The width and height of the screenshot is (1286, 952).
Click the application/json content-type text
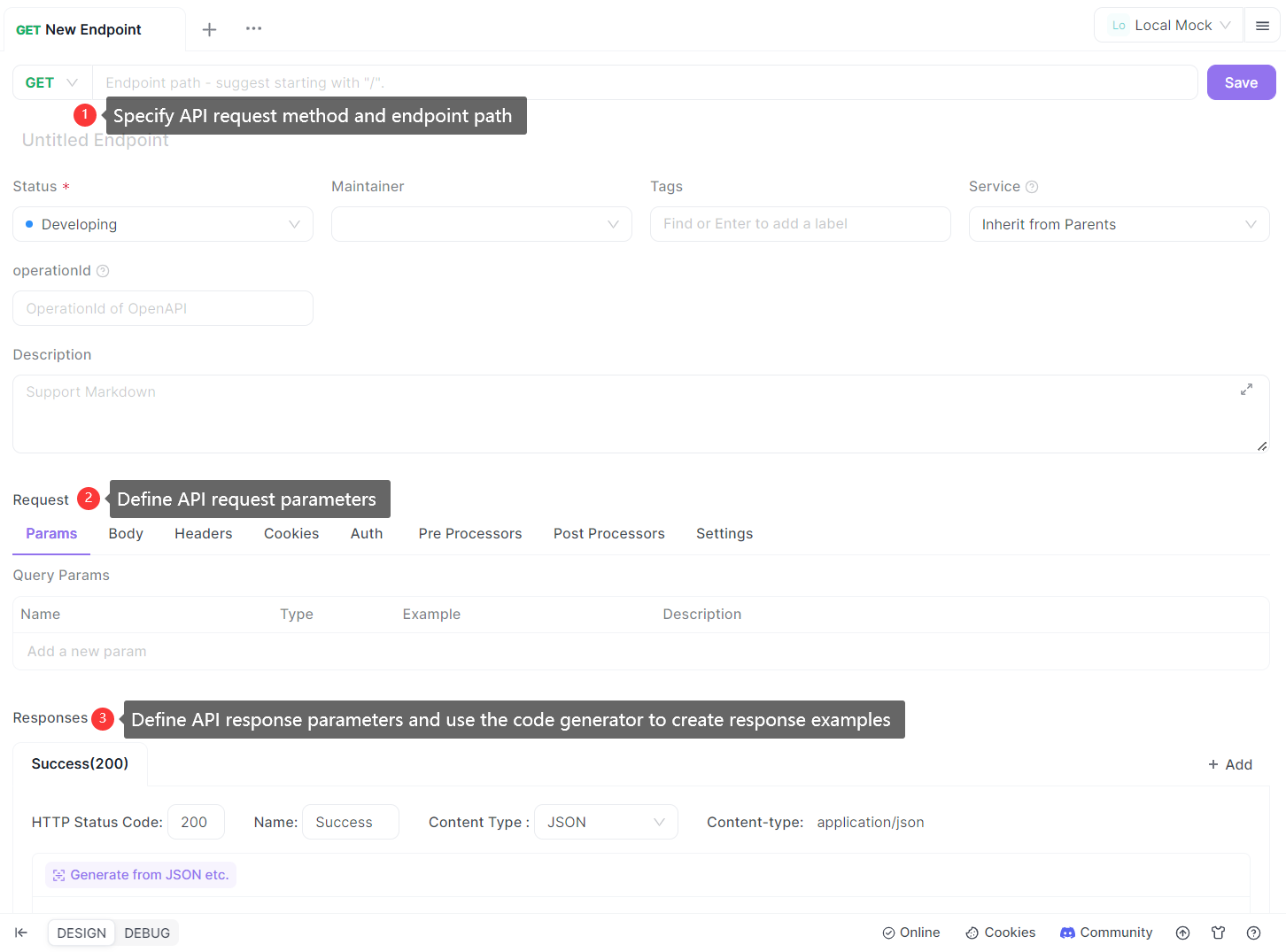871,823
